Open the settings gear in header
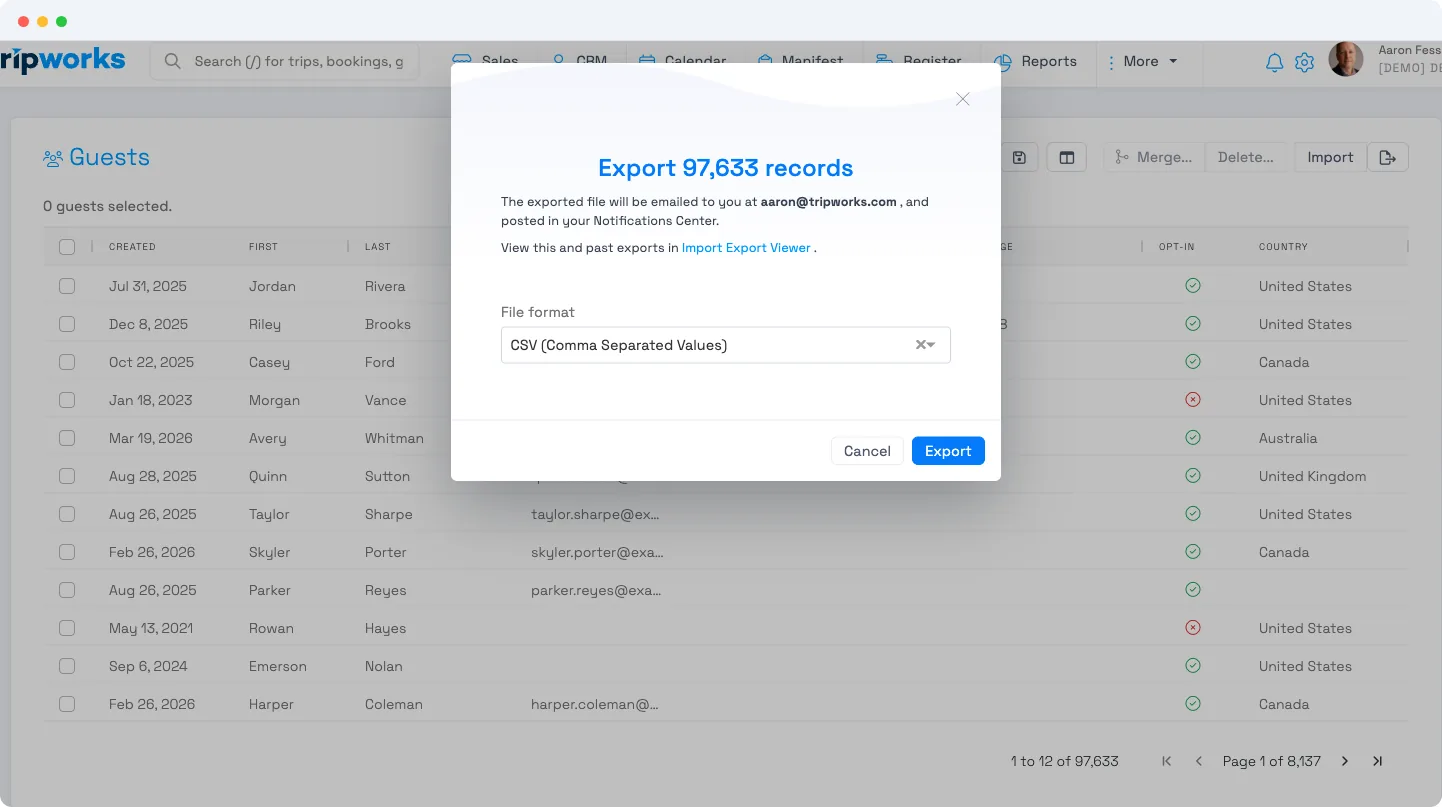This screenshot has width=1442, height=807. coord(1304,62)
